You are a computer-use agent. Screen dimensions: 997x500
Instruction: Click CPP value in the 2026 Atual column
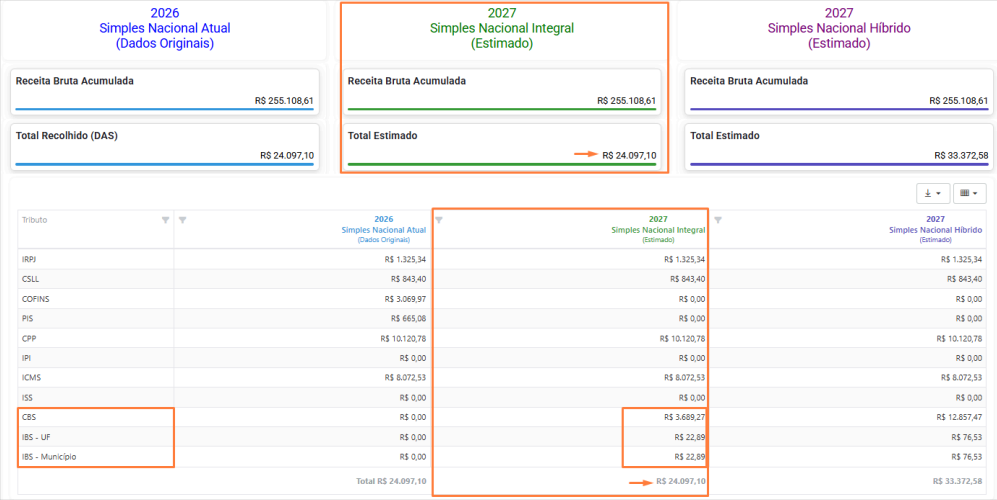pyautogui.click(x=403, y=338)
